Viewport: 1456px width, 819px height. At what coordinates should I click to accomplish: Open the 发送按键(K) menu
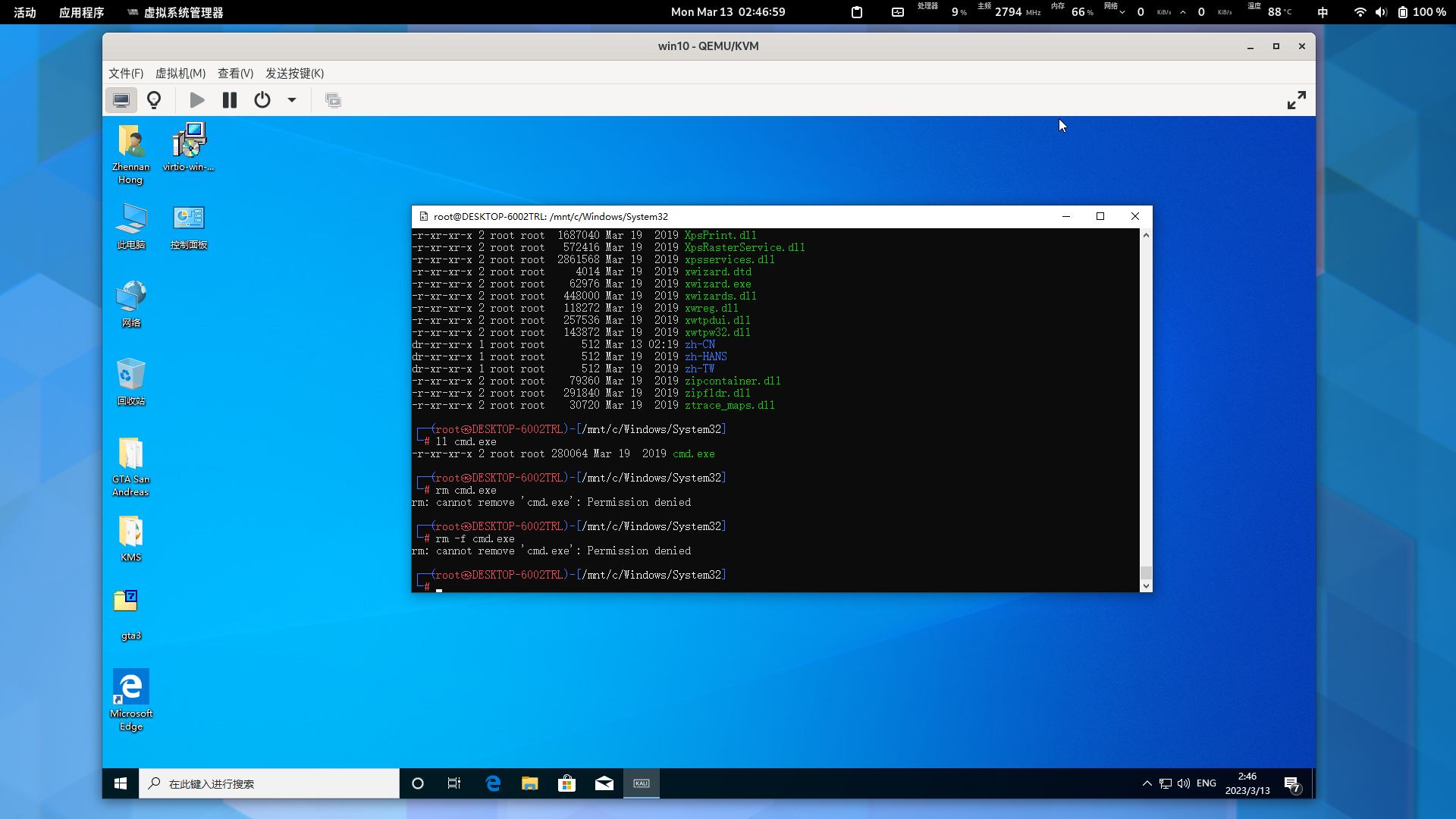[294, 74]
